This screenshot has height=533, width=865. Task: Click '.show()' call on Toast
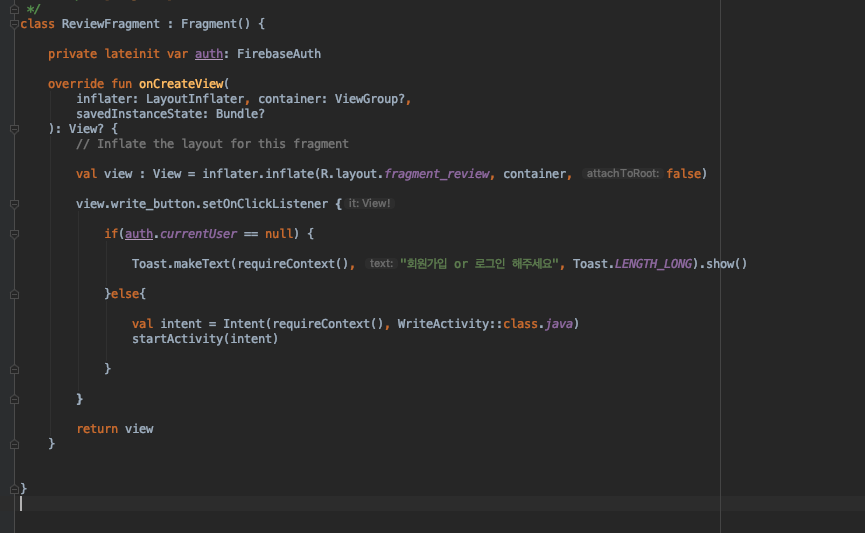coord(723,264)
